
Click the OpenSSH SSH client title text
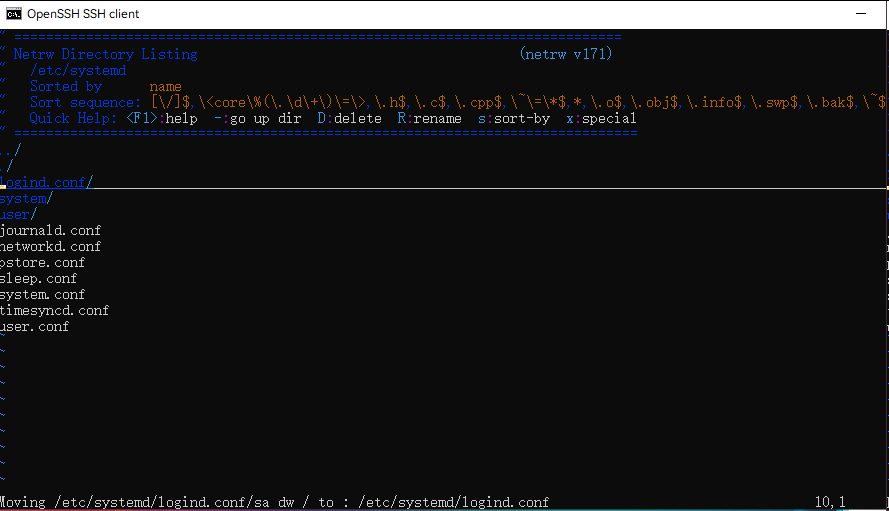point(83,14)
